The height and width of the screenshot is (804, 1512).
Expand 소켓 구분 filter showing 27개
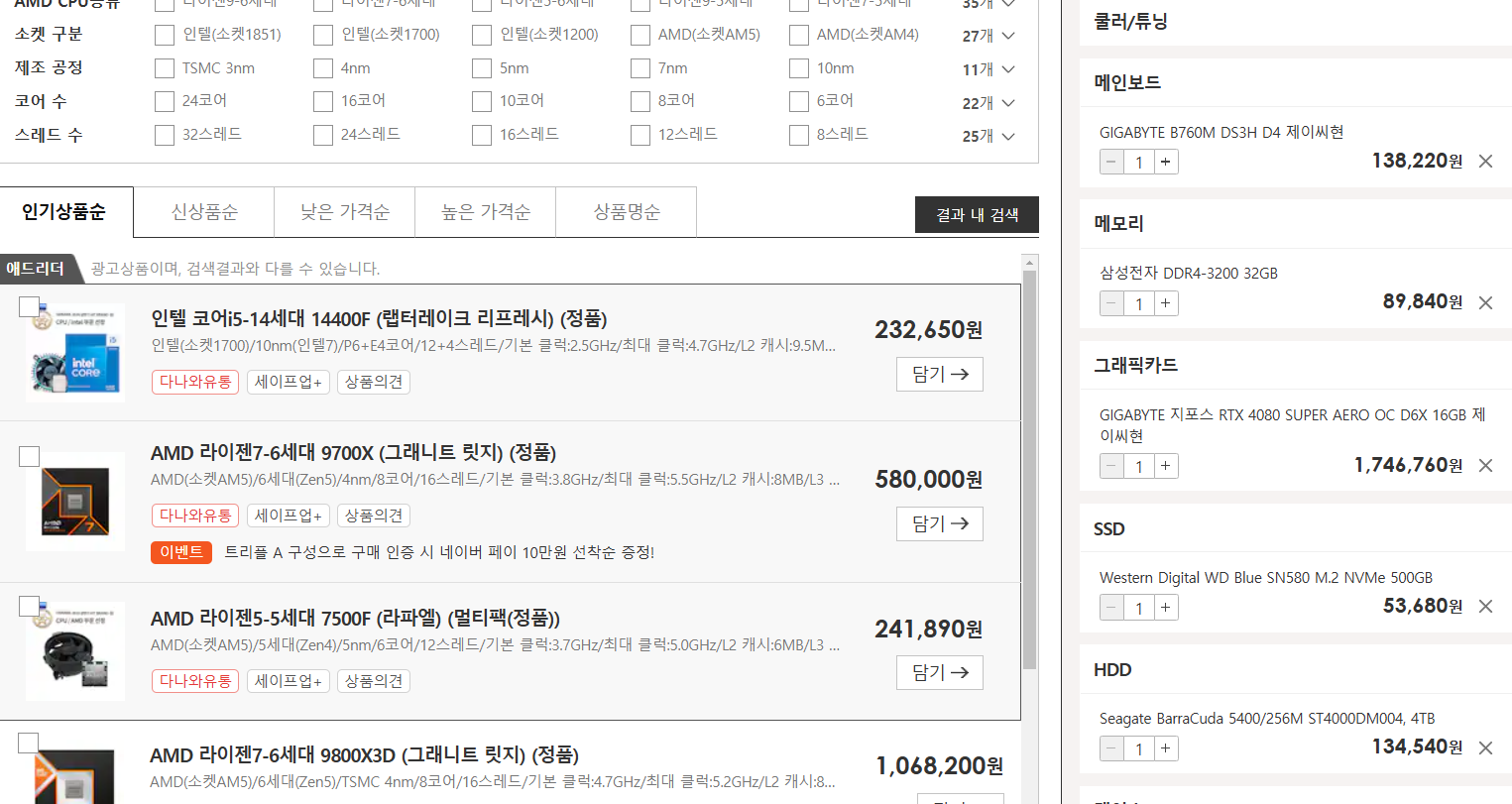coord(989,36)
